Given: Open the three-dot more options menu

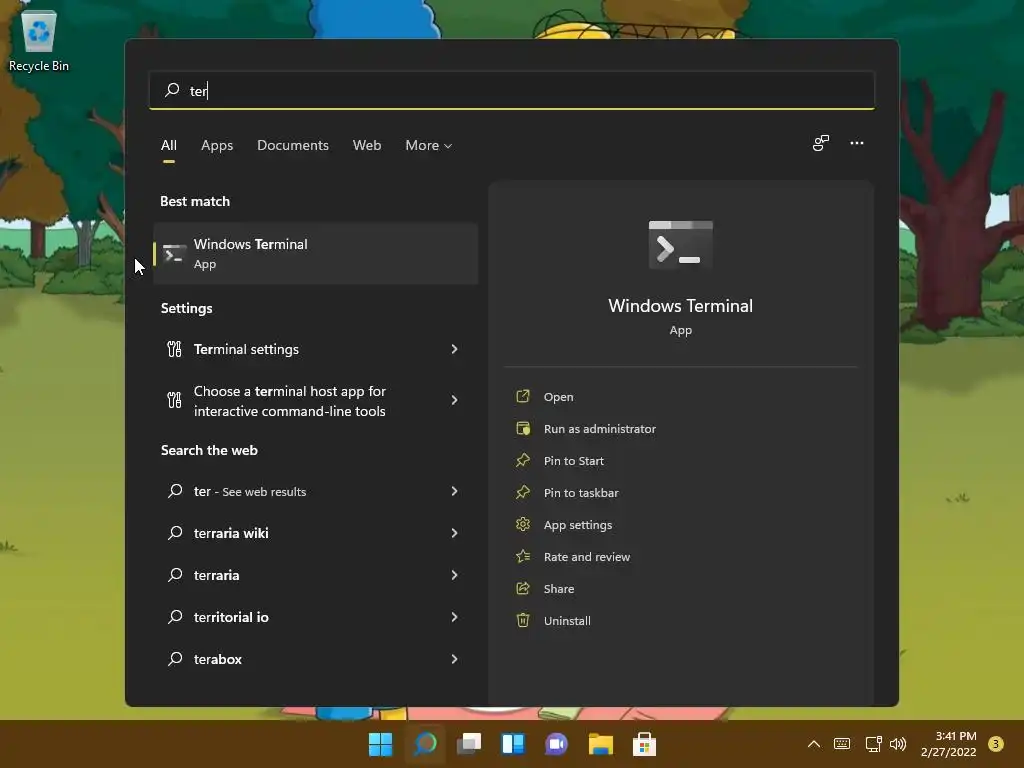Looking at the screenshot, I should tap(856, 143).
